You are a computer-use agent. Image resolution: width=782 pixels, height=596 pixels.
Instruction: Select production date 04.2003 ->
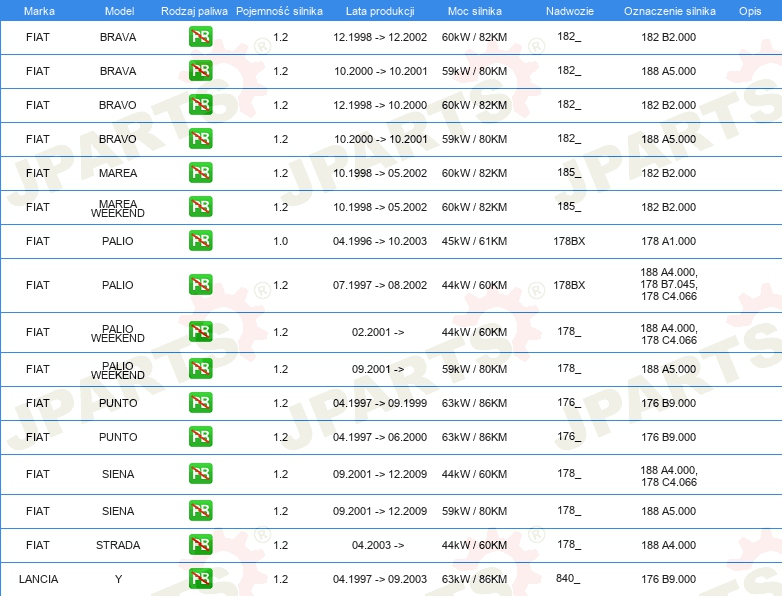pos(378,545)
